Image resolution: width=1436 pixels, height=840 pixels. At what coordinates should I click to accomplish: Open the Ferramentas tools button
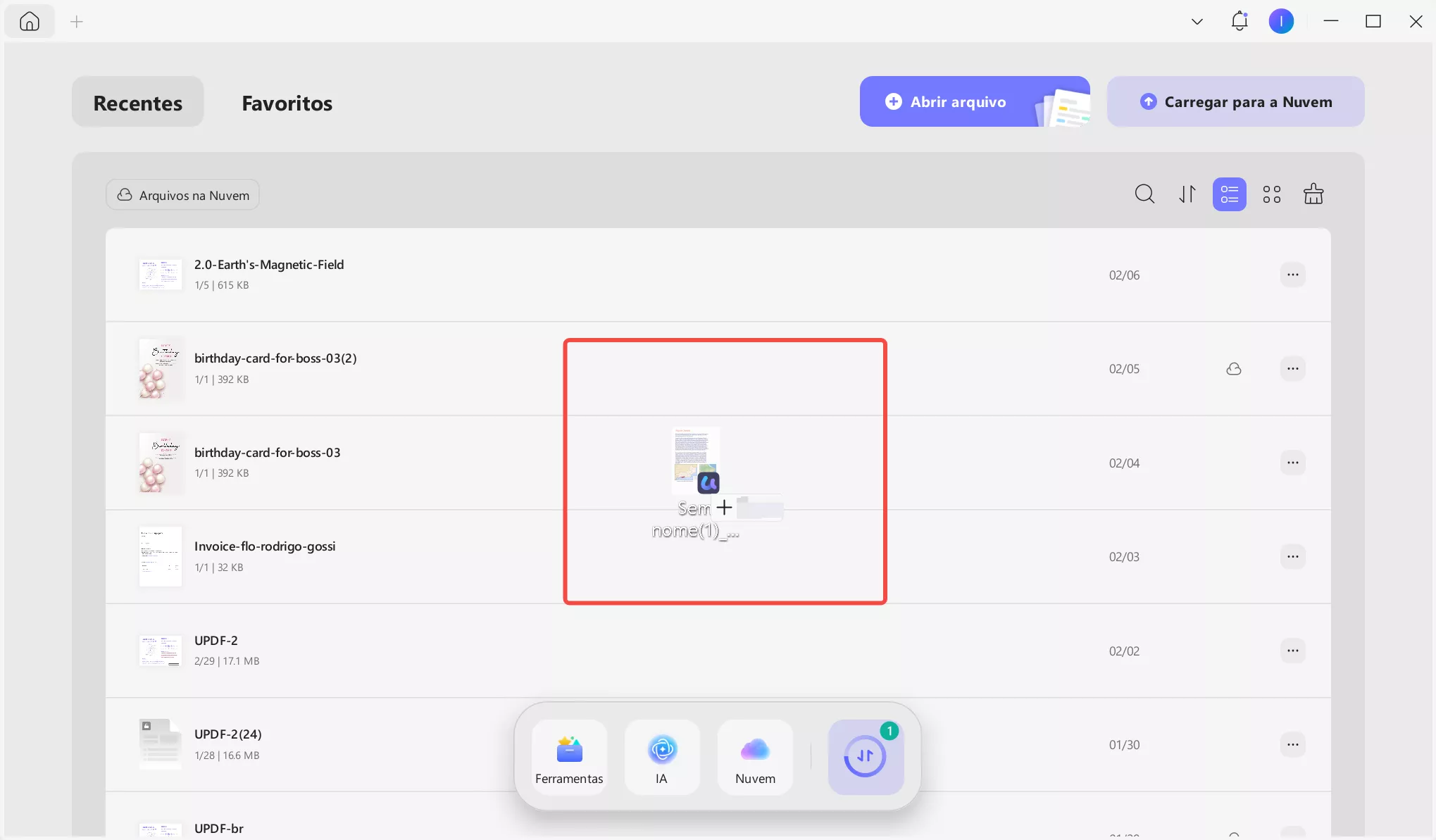[569, 758]
